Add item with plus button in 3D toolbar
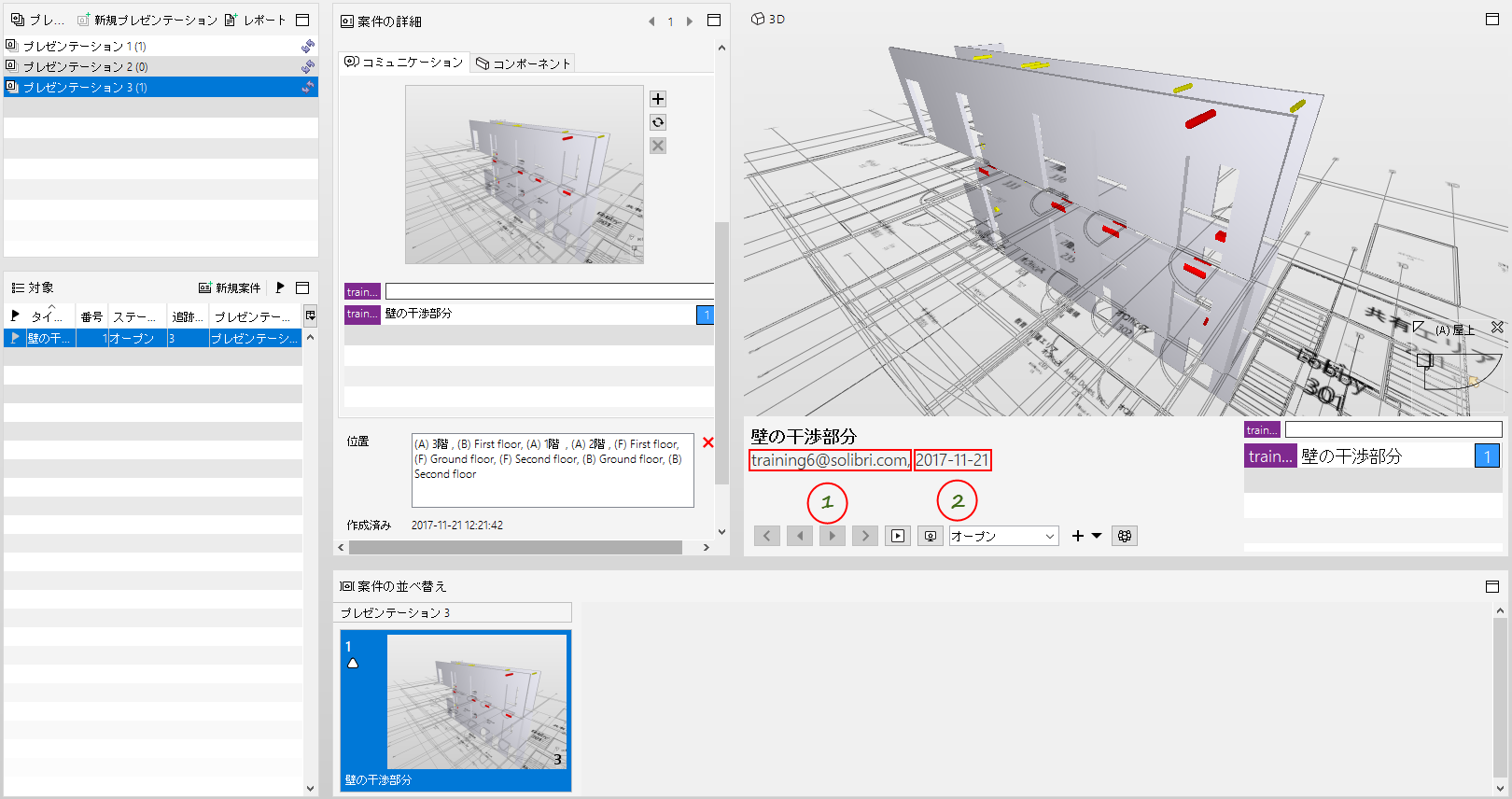The width and height of the screenshot is (1512, 799). coord(1078,536)
